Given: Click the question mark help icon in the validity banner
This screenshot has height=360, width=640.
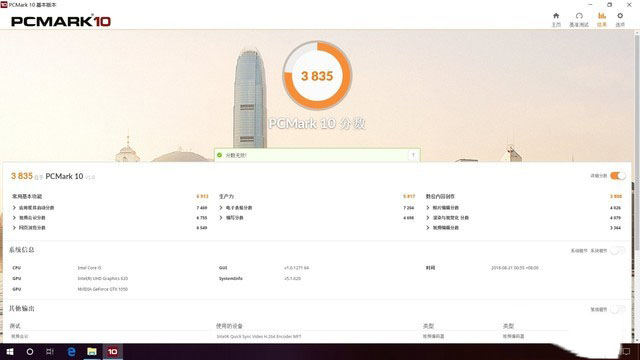Looking at the screenshot, I should tap(413, 155).
